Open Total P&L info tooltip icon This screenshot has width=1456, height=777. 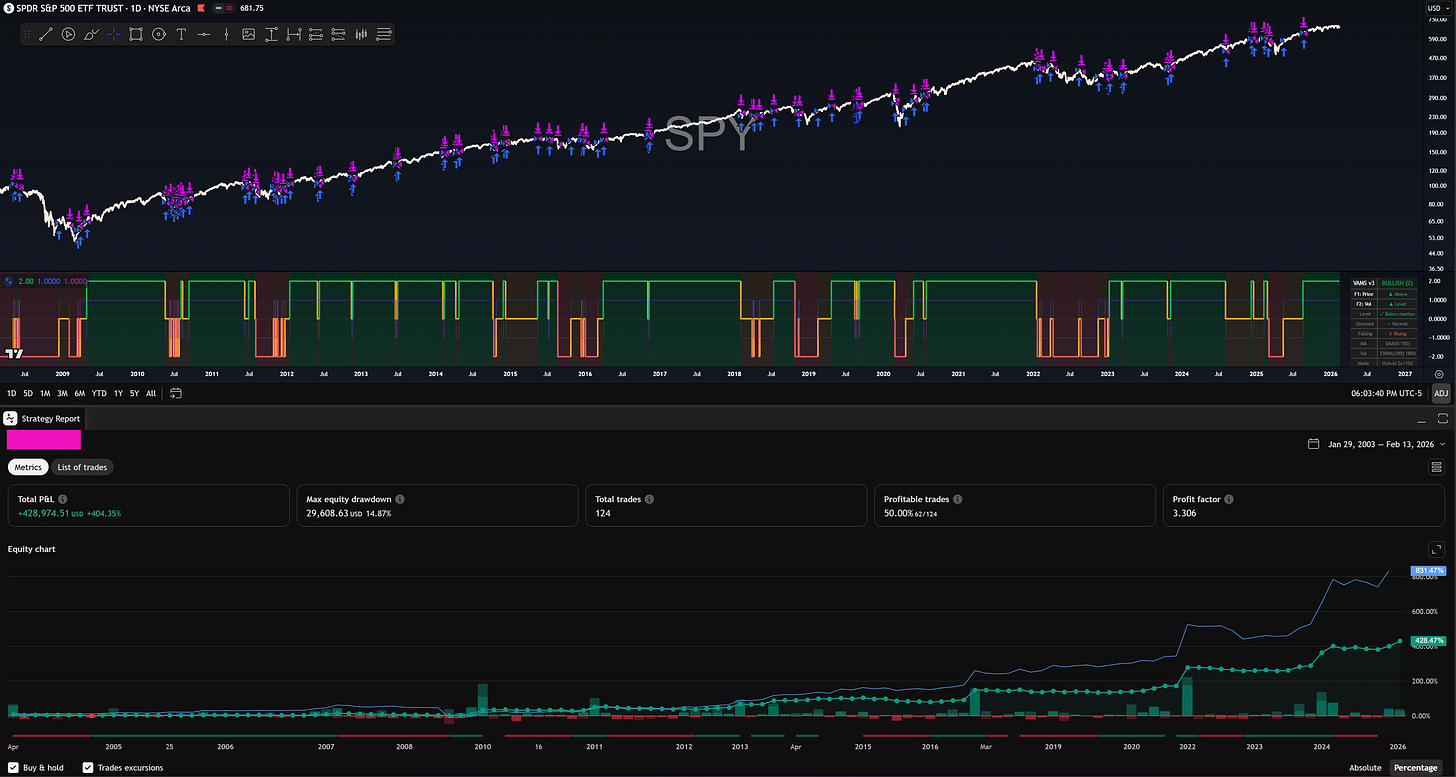tap(63, 499)
